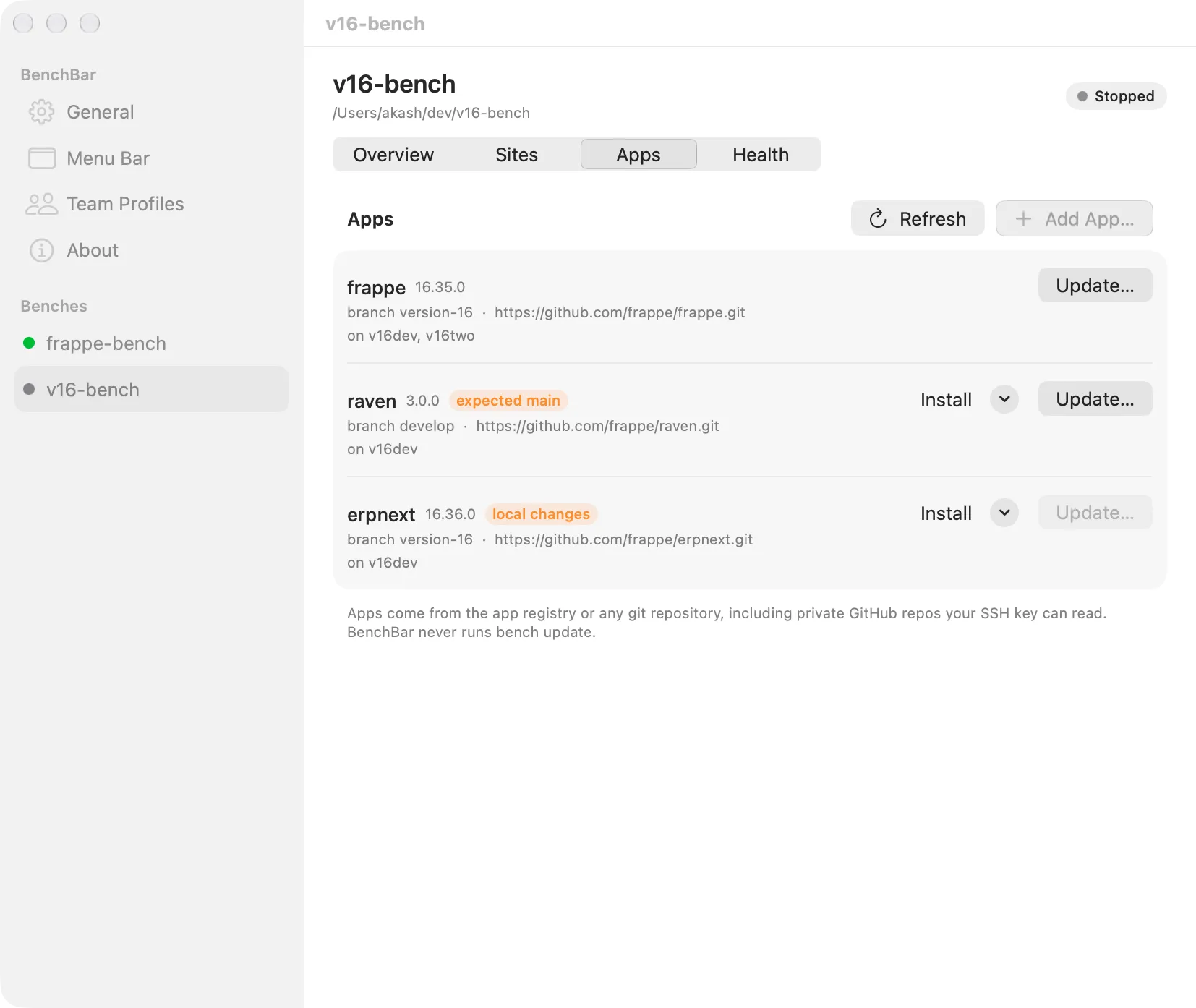Image resolution: width=1196 pixels, height=1008 pixels.
Task: Switch to the Overview tab
Action: coord(393,155)
